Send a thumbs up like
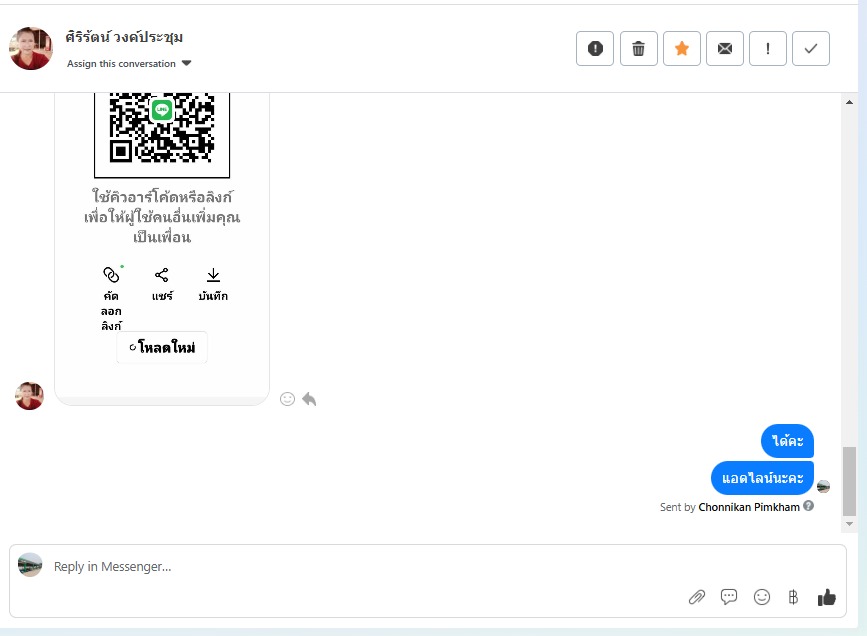 coord(827,597)
